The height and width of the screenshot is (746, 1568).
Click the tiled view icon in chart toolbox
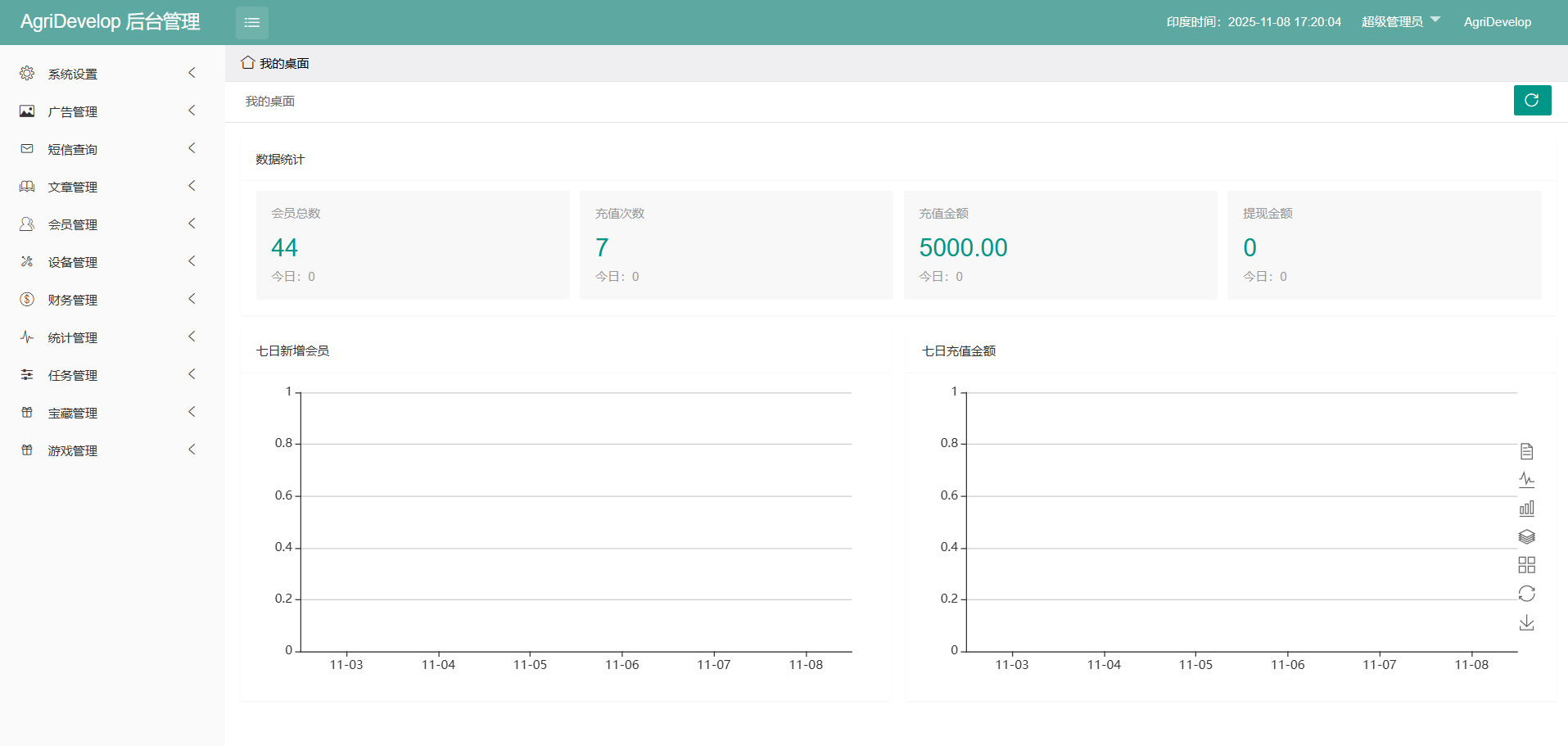[1526, 565]
